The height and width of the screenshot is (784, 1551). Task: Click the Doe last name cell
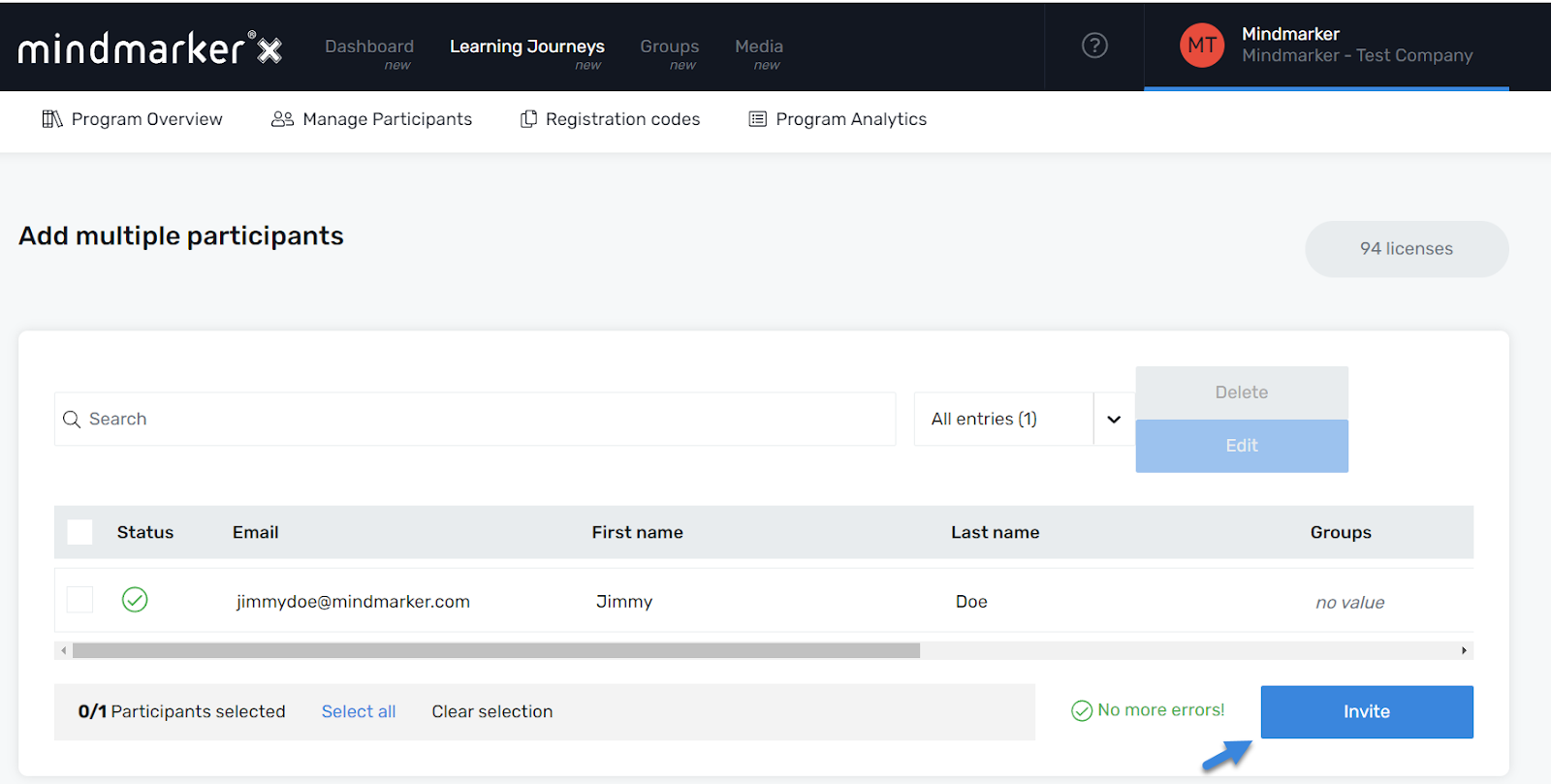(971, 602)
